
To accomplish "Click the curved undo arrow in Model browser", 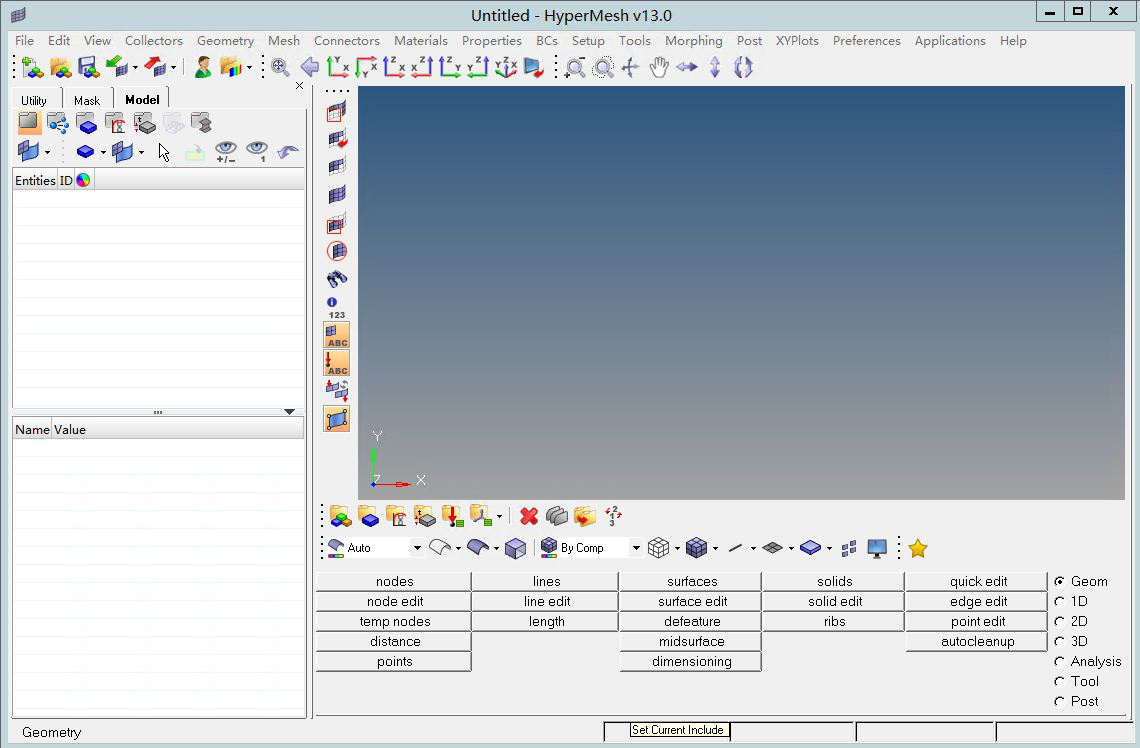I will click(x=288, y=151).
